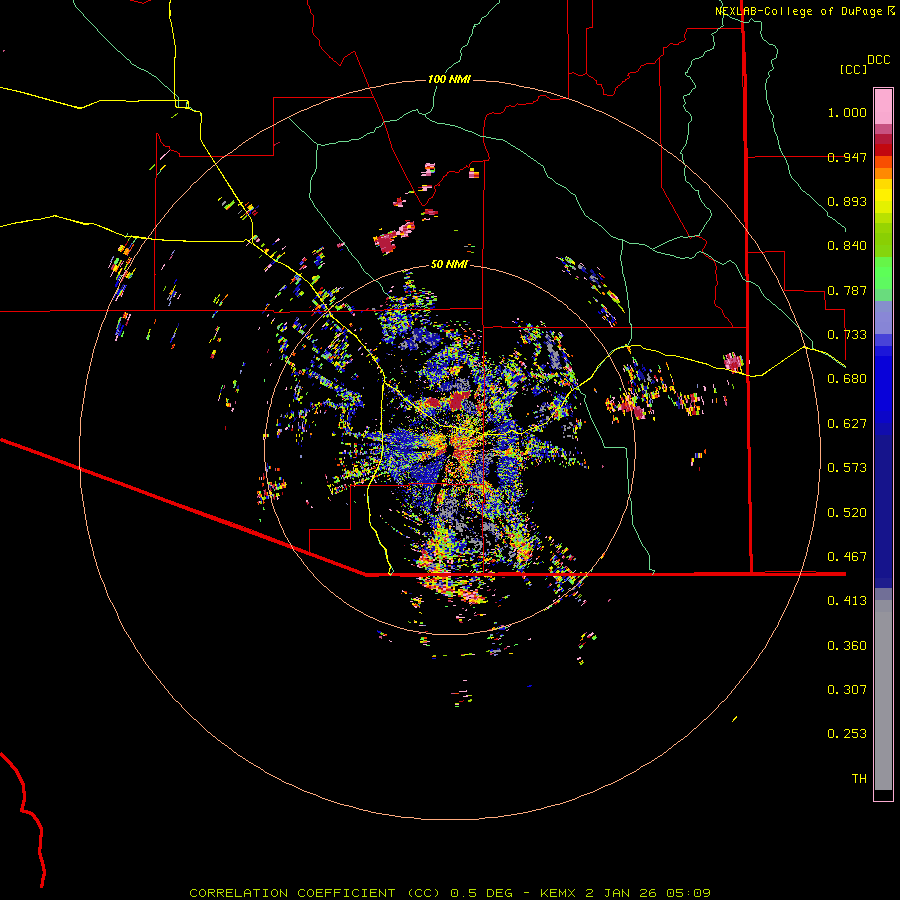The image size is (900, 900).
Task: Click the 100 NMI range ring label
Action: pyautogui.click(x=449, y=79)
